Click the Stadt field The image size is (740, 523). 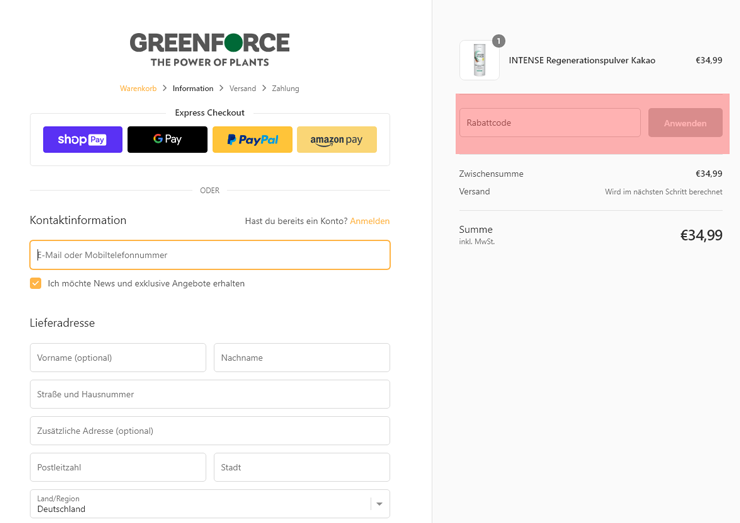coord(302,467)
